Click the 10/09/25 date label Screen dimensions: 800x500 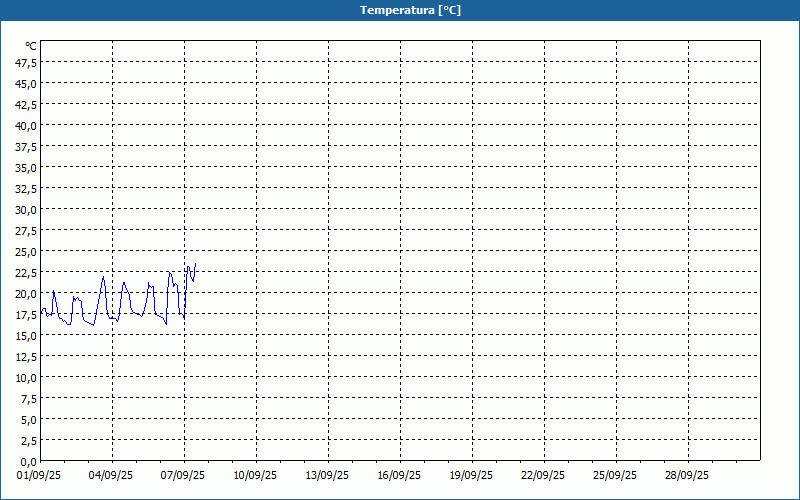(255, 476)
